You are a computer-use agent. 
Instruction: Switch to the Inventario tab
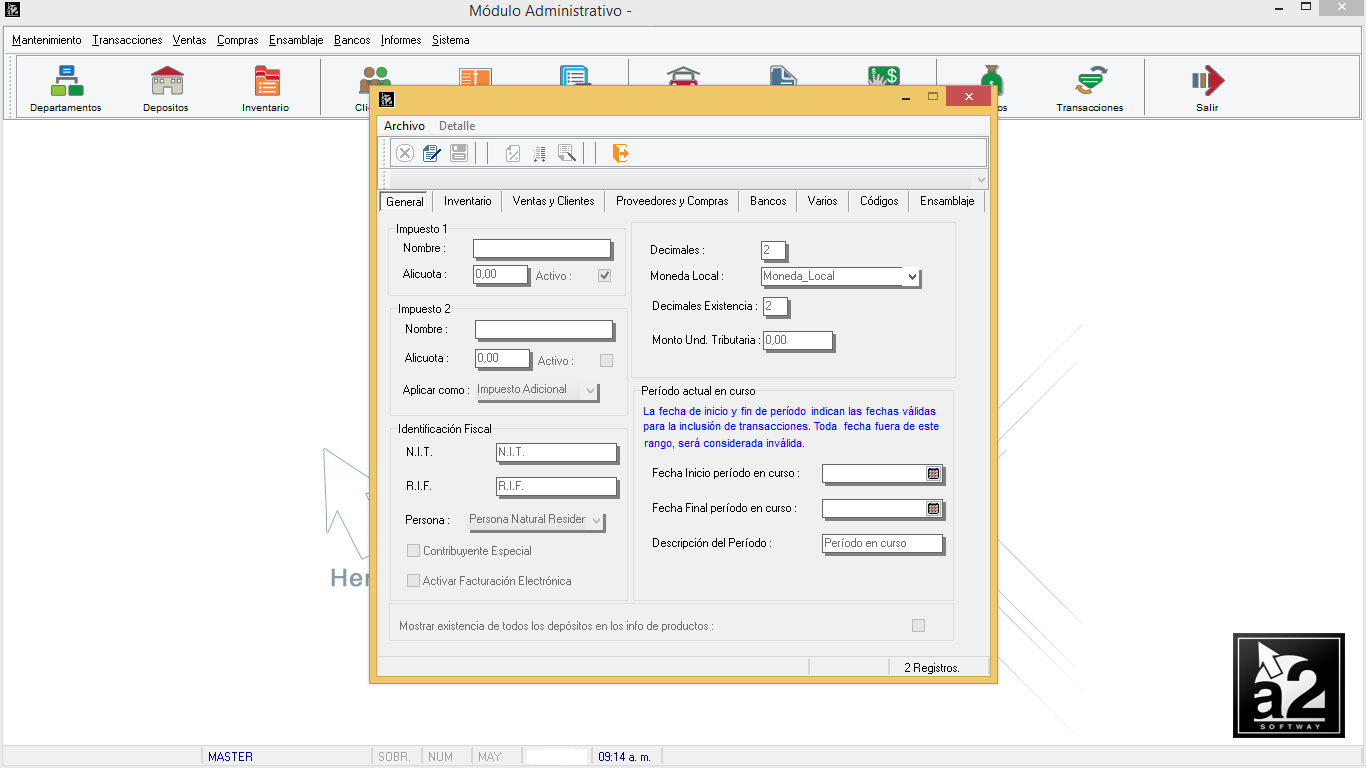click(x=467, y=201)
